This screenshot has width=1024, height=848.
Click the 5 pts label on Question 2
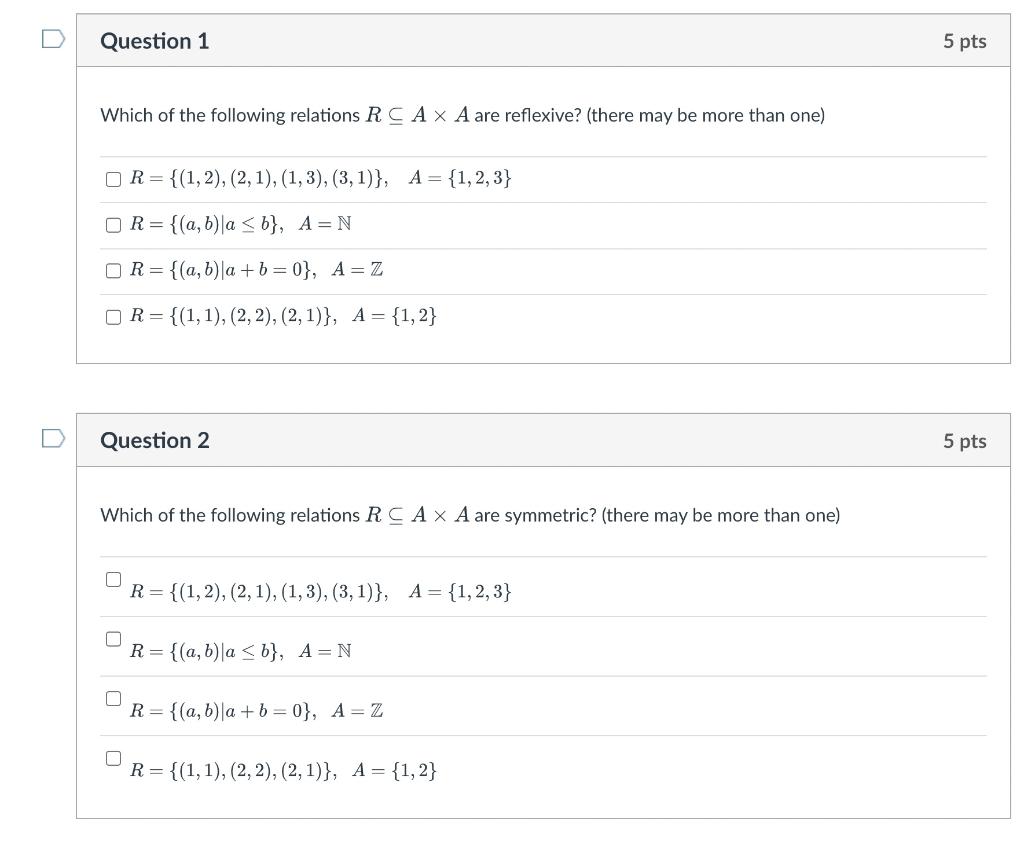pos(965,440)
